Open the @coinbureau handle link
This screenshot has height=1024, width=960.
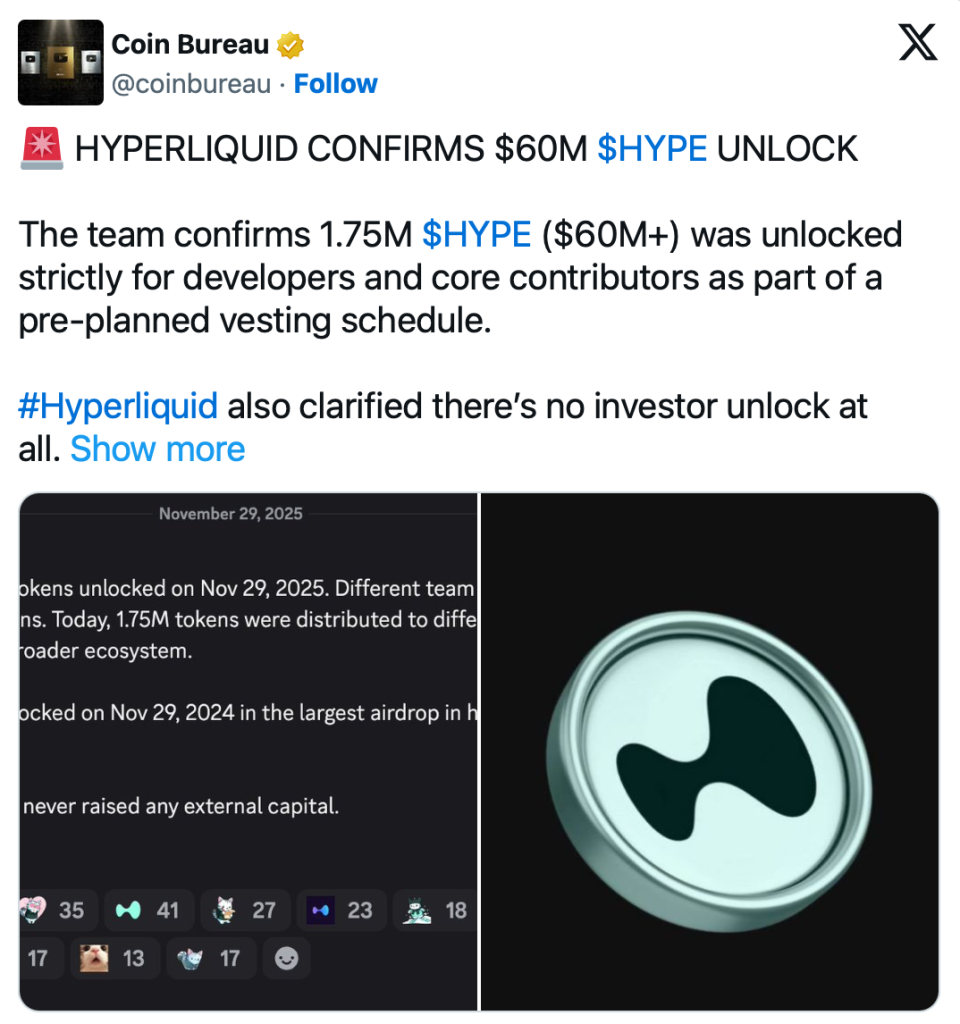190,84
